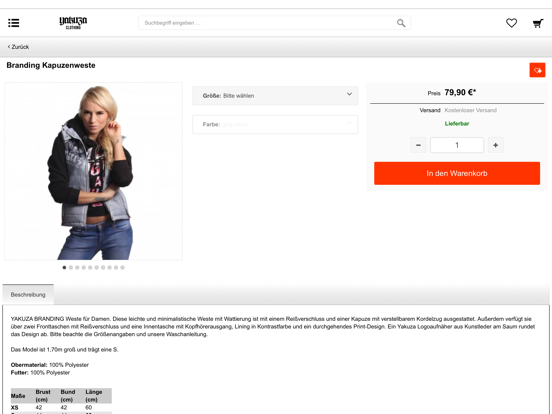Add product to wishlist via red heart button
The height and width of the screenshot is (414, 552).
coord(537,70)
